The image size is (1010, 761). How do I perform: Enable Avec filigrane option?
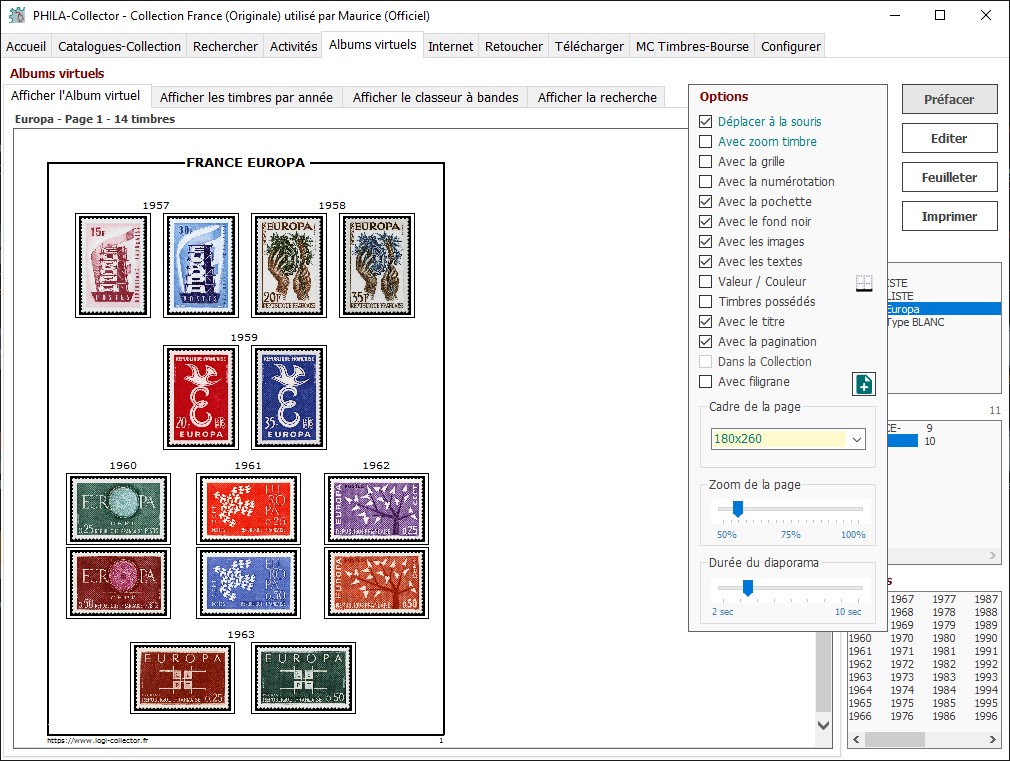706,381
